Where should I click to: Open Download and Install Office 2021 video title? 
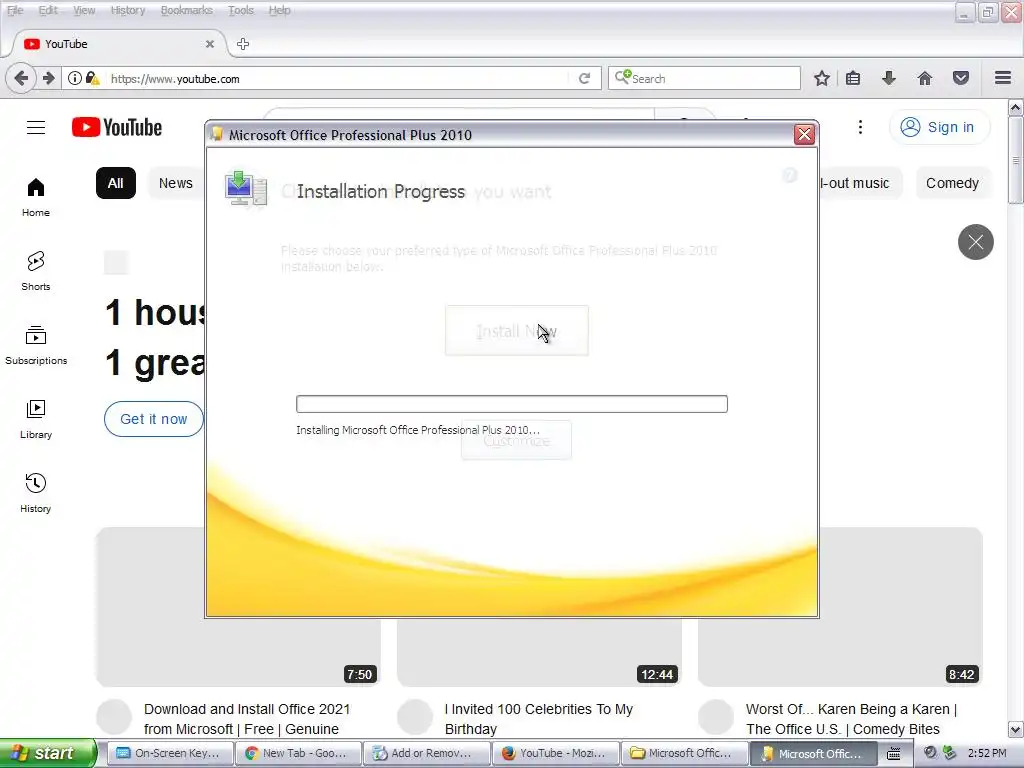point(247,719)
